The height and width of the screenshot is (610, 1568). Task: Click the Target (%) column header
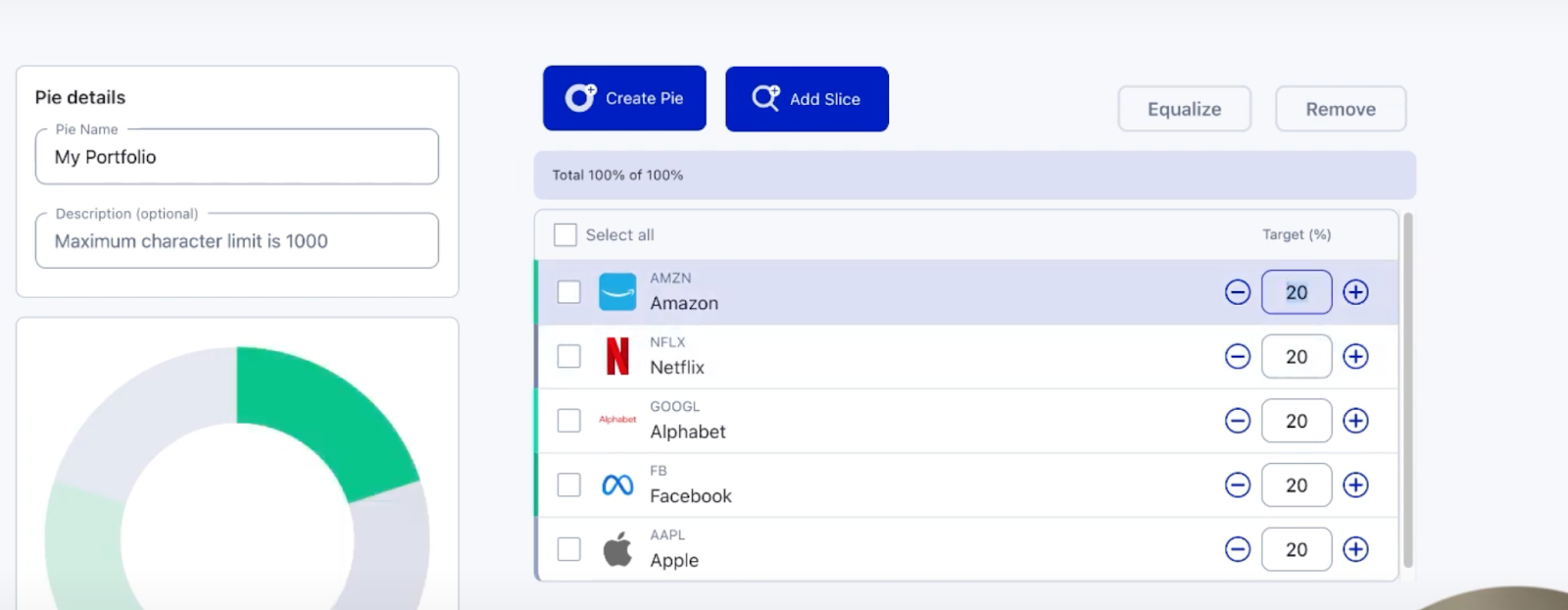click(x=1297, y=234)
